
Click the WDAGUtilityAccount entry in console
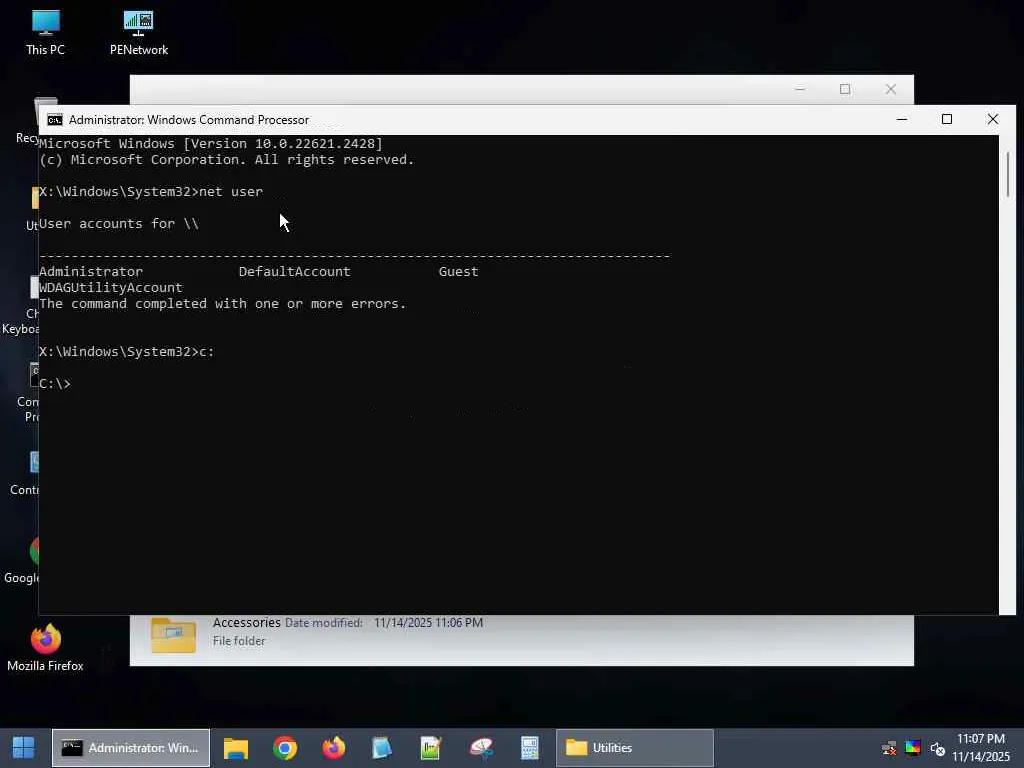[x=110, y=287]
